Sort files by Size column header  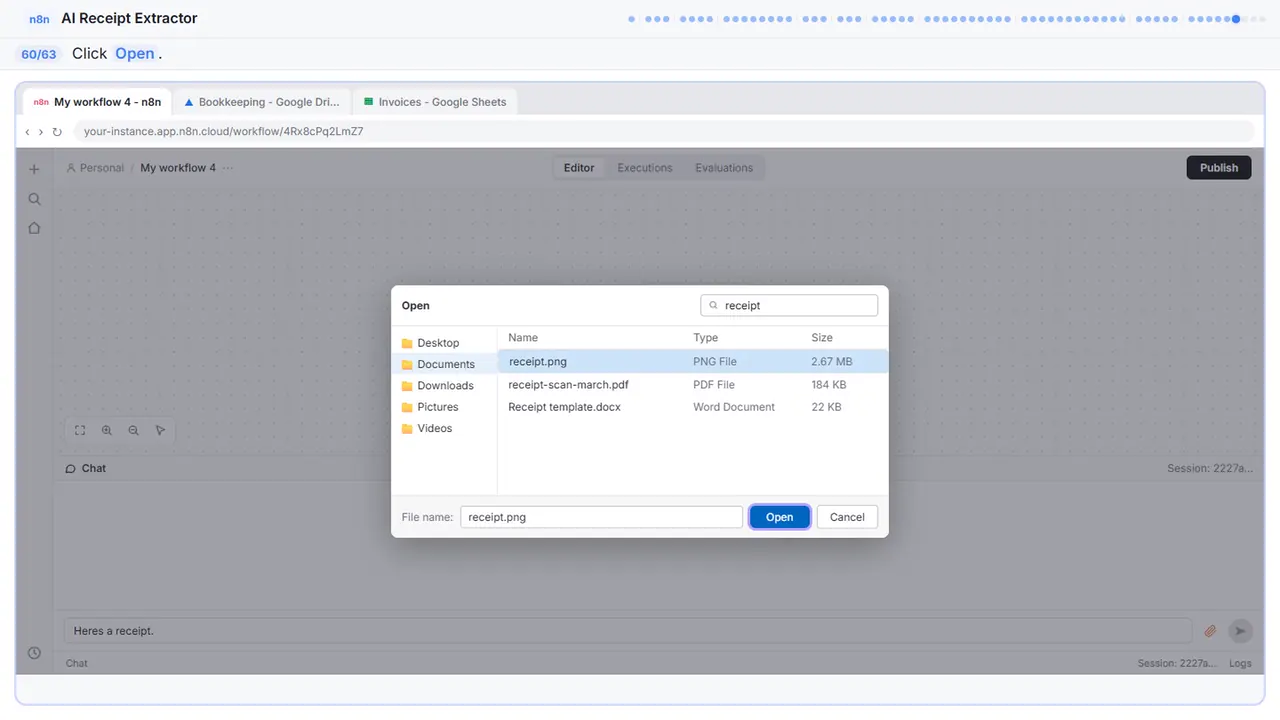coord(822,338)
